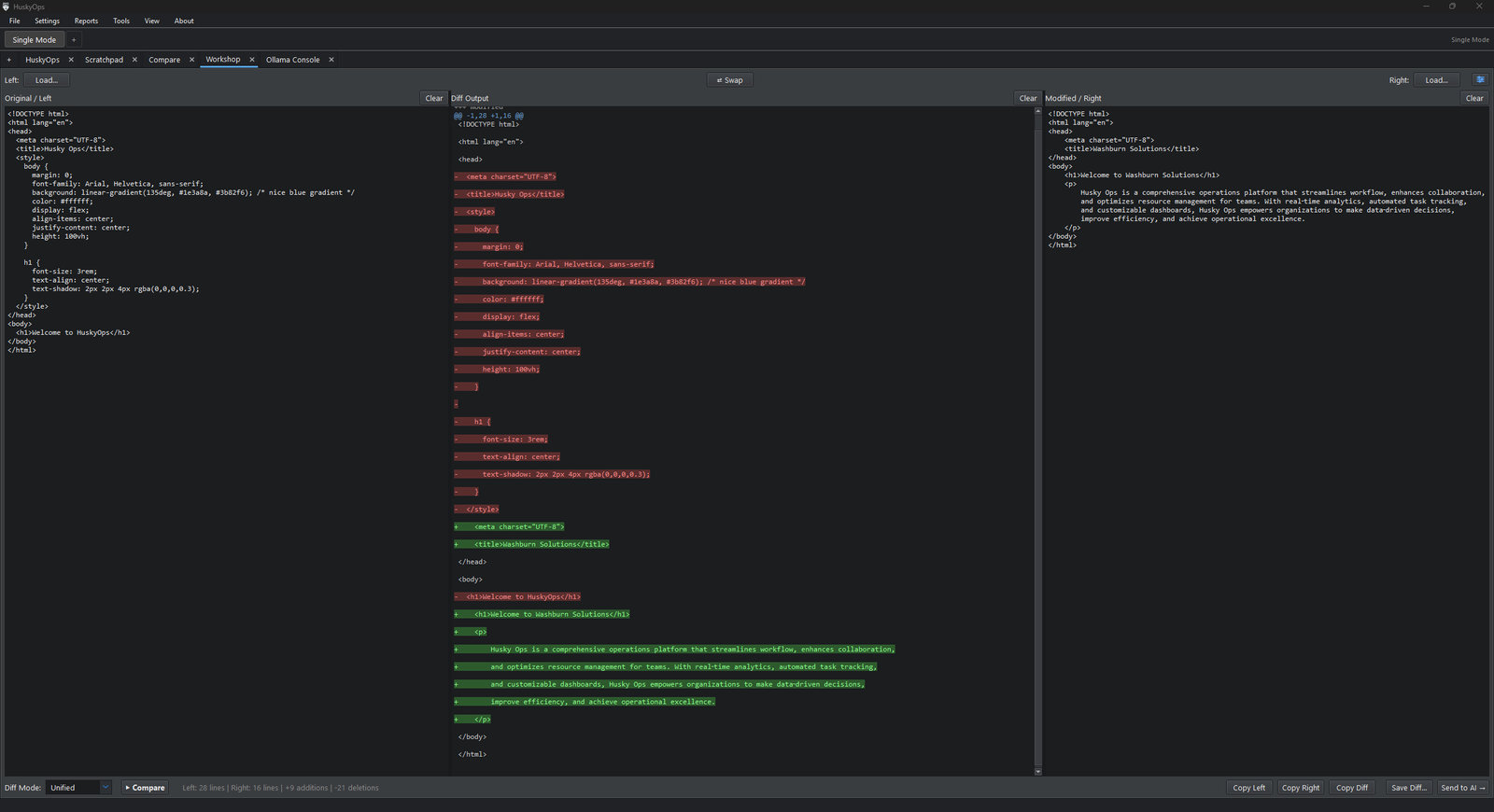The image size is (1494, 812).
Task: Load a file into the Right pane
Action: tap(1436, 80)
